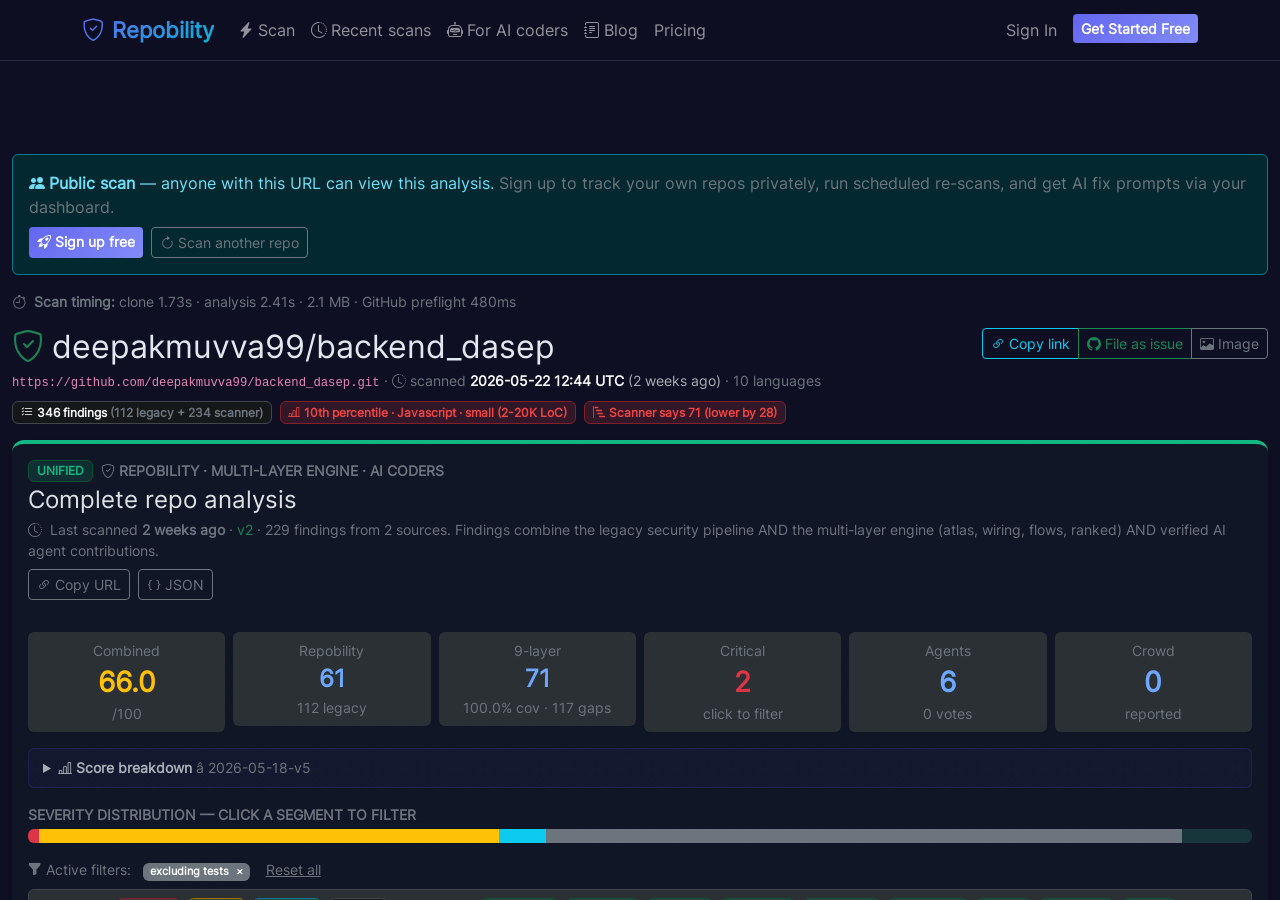1280x900 pixels.
Task: Click the scan date '2026-05-22 12:44 UTC'
Action: click(x=547, y=381)
